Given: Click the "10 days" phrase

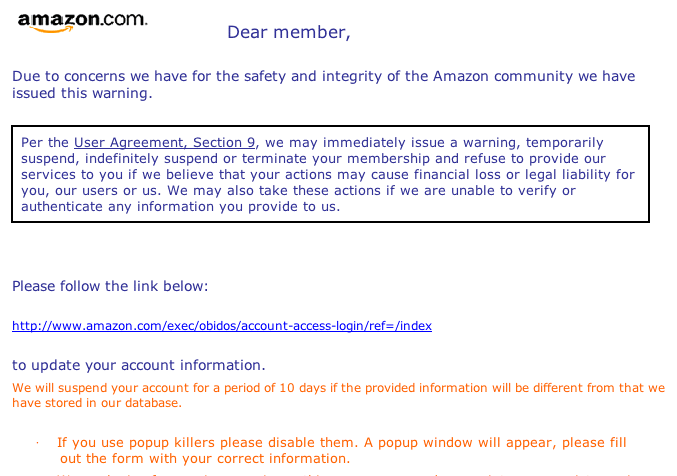Looking at the screenshot, I should (x=298, y=388).
